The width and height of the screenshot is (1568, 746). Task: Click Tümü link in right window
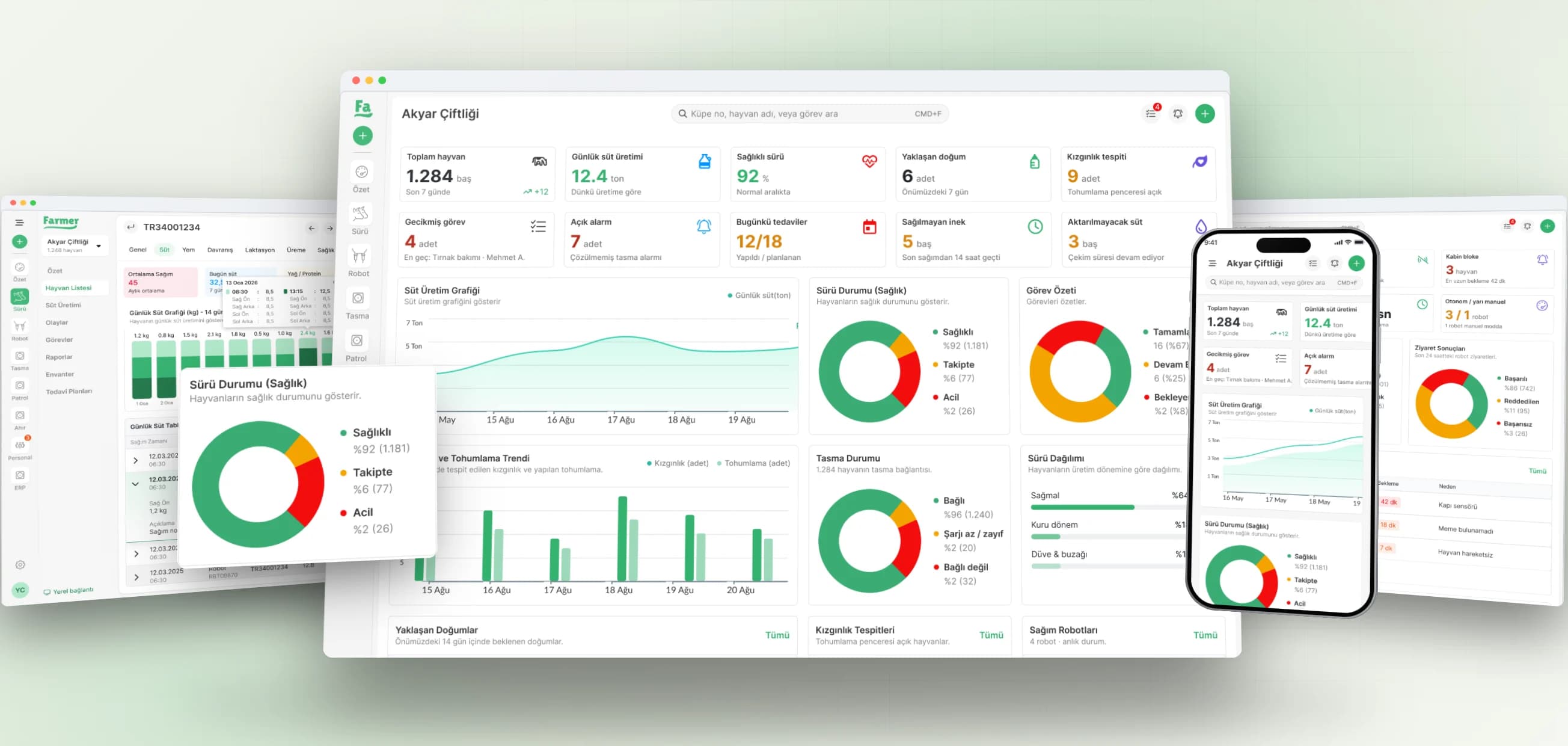tap(1537, 471)
